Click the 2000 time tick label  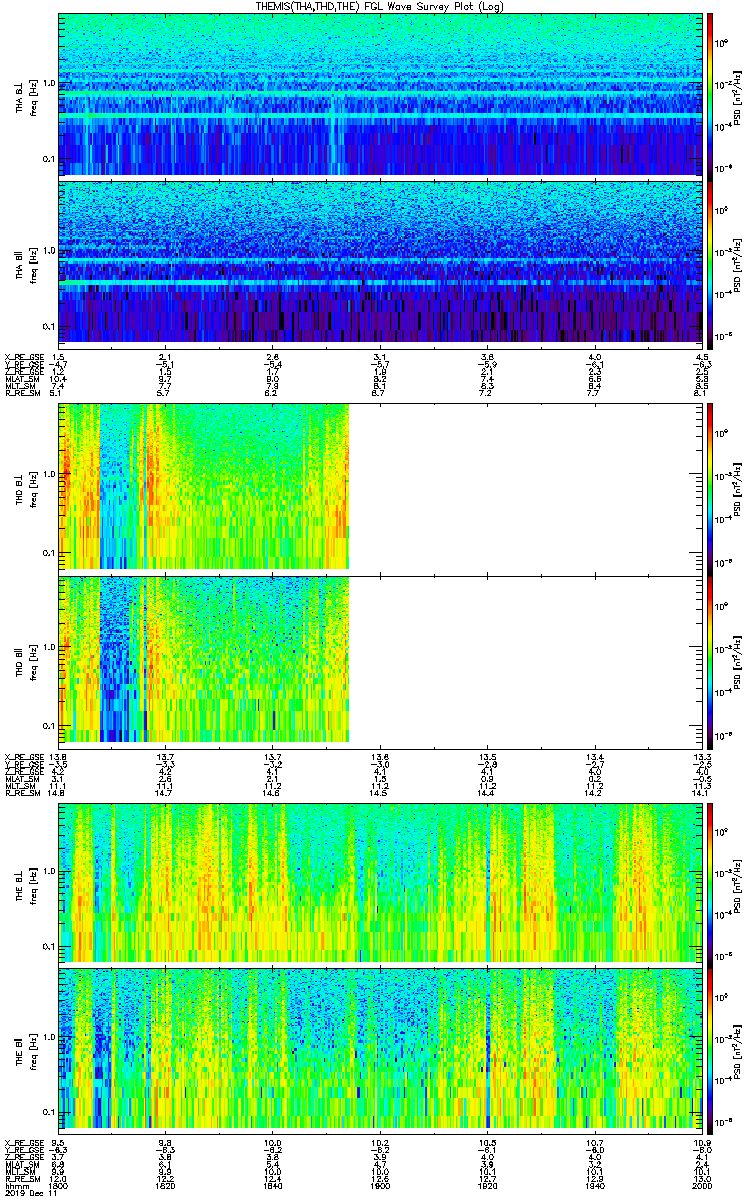[701, 1185]
